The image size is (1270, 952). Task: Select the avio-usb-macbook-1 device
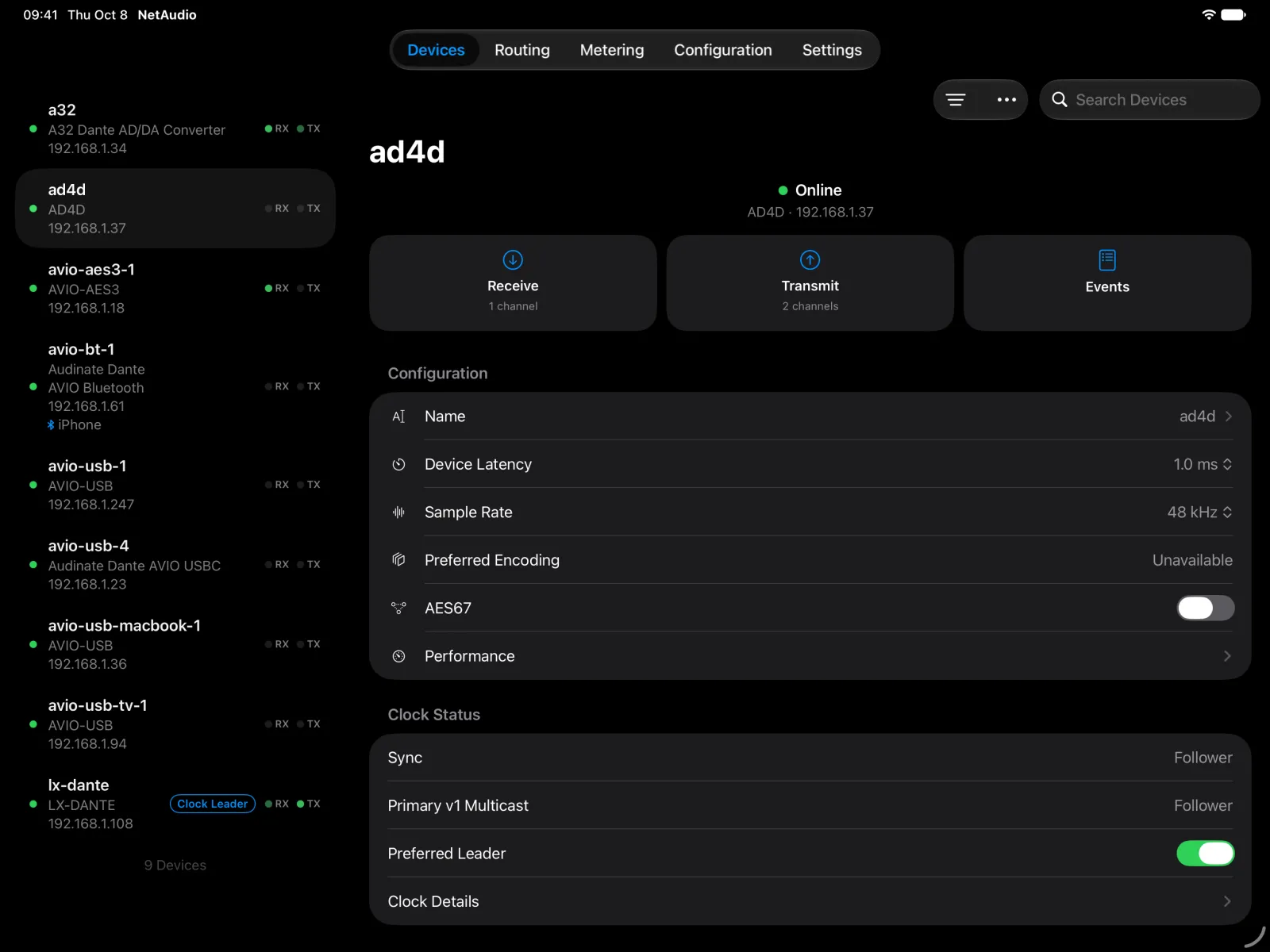coord(175,644)
